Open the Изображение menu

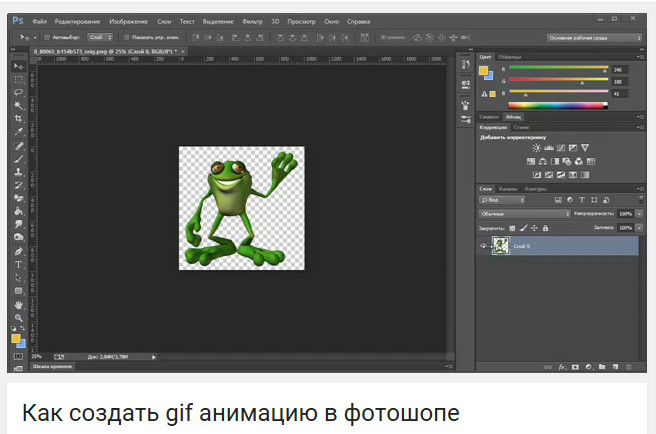tap(128, 21)
